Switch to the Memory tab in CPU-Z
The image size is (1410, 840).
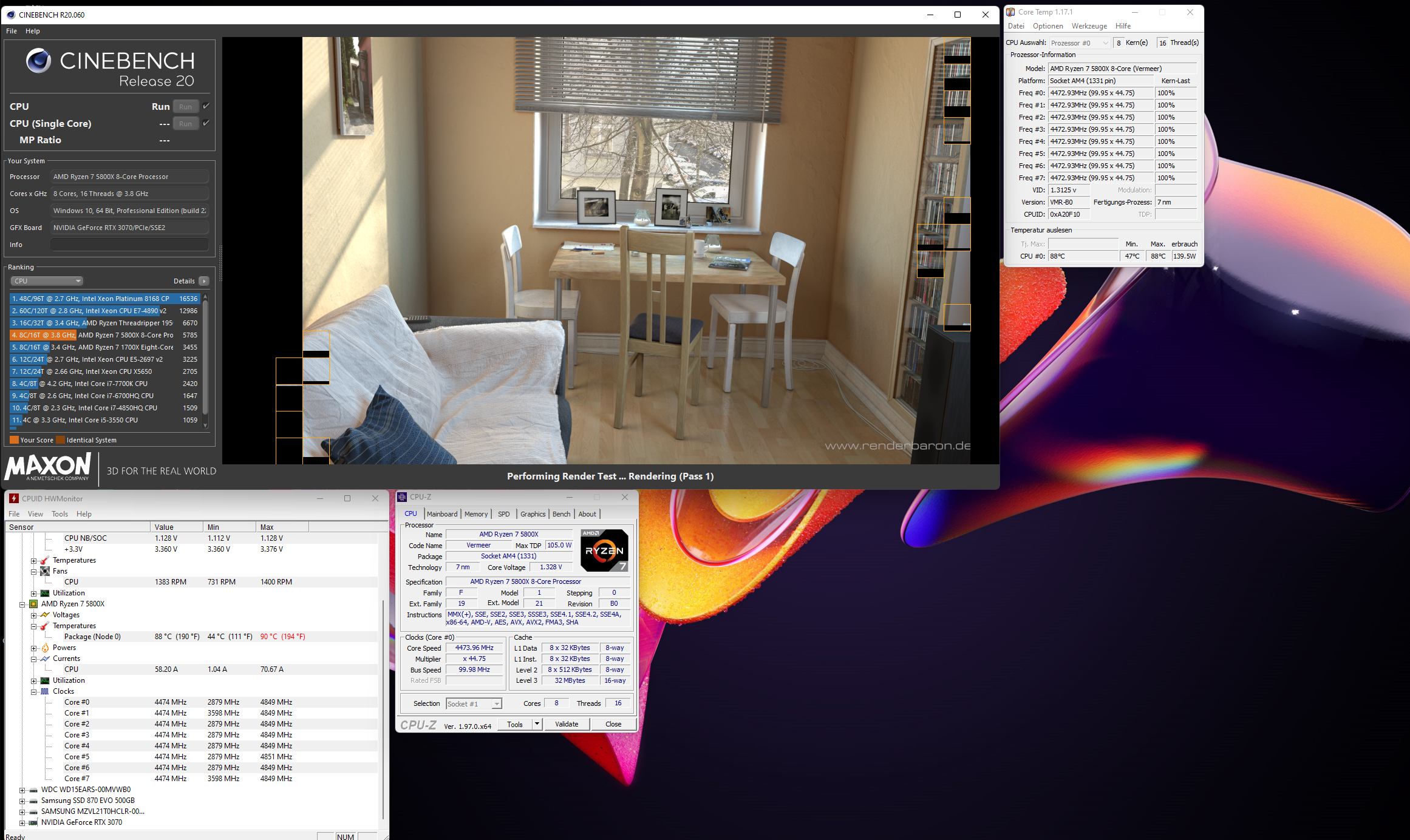click(x=475, y=514)
